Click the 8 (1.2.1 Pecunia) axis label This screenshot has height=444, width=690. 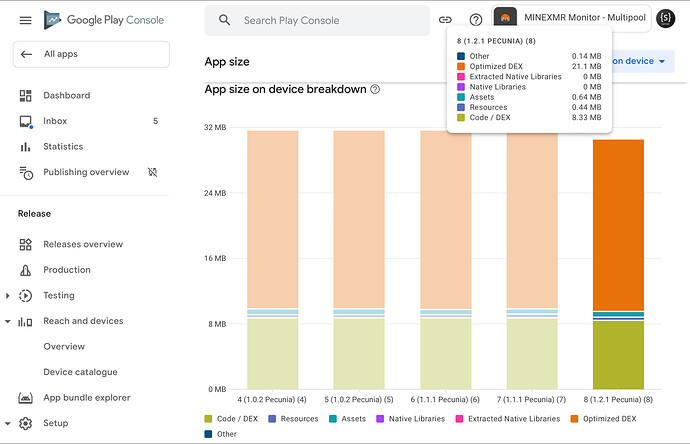pos(618,400)
